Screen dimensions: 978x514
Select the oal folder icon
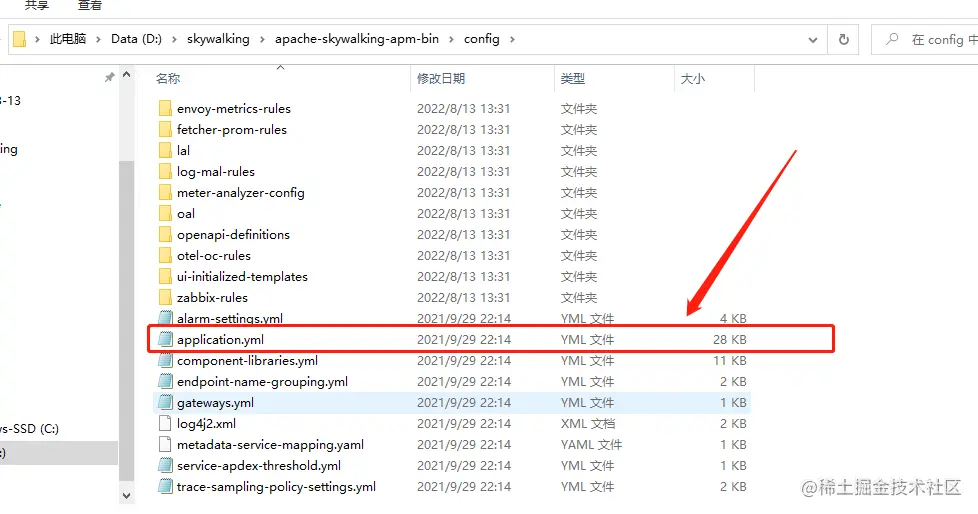tap(165, 213)
